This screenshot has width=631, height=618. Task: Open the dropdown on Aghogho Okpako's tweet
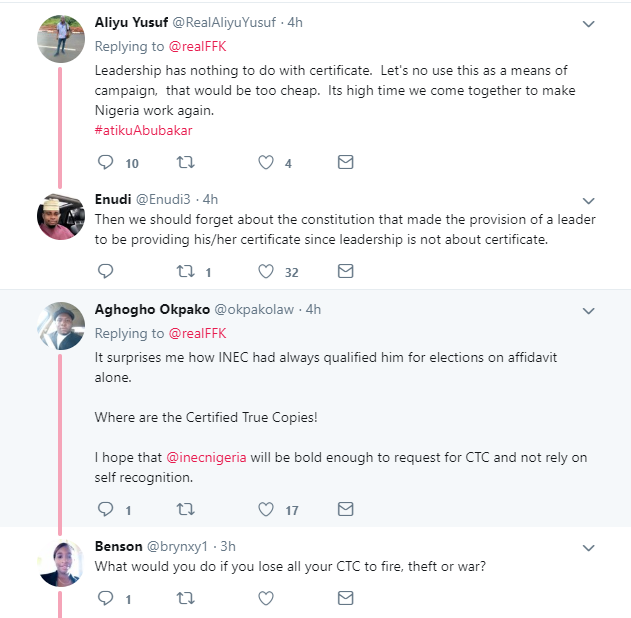point(588,310)
